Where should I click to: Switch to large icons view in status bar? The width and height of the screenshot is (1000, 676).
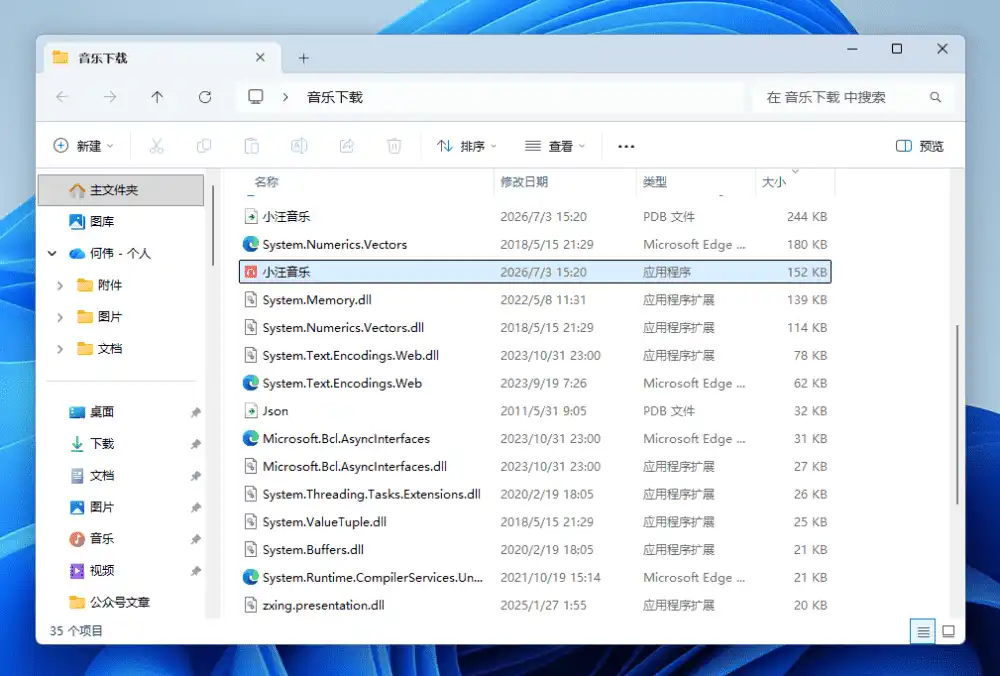pos(948,631)
